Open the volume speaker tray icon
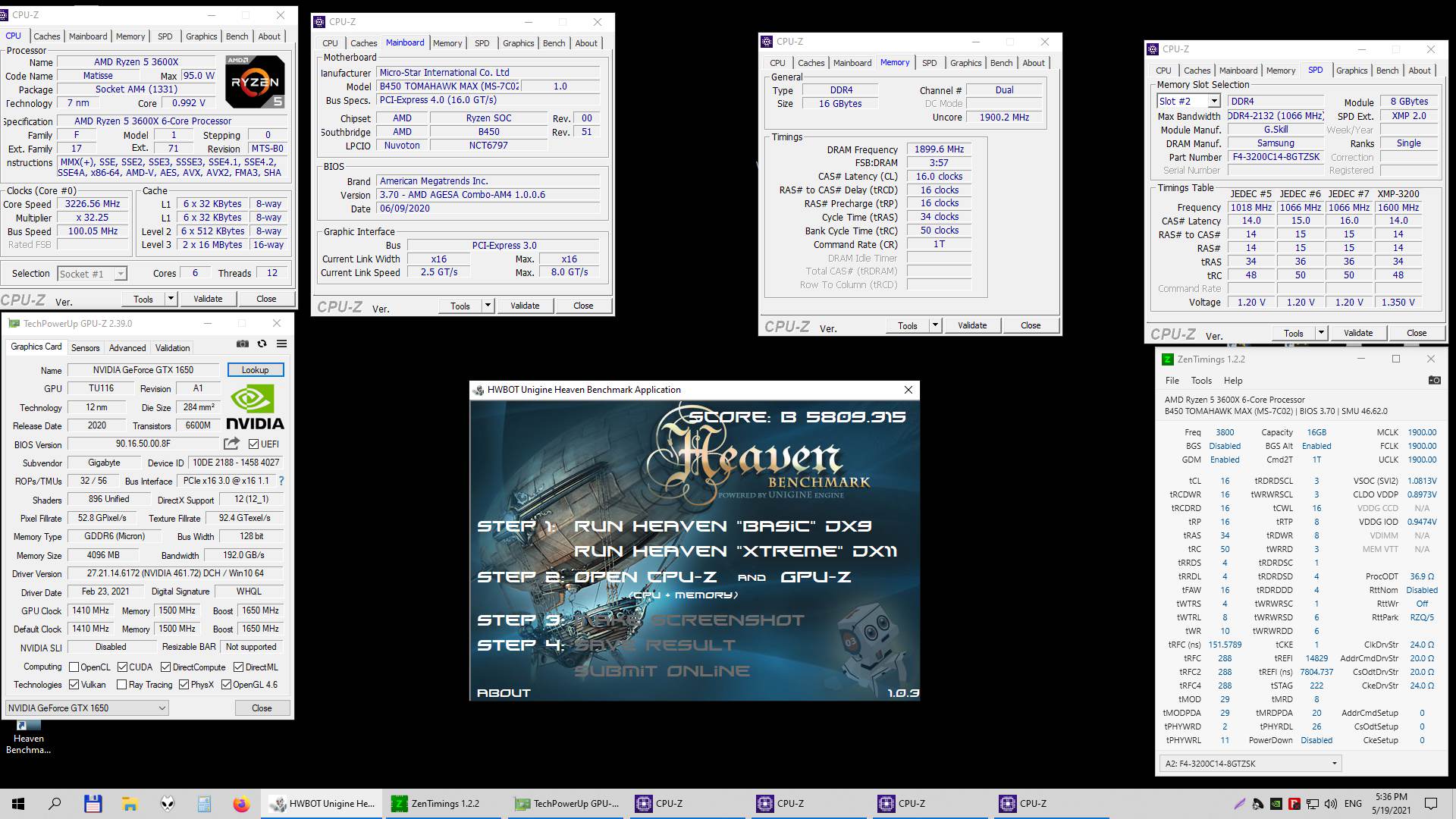Screen dimensions: 1456x819 point(1331,804)
